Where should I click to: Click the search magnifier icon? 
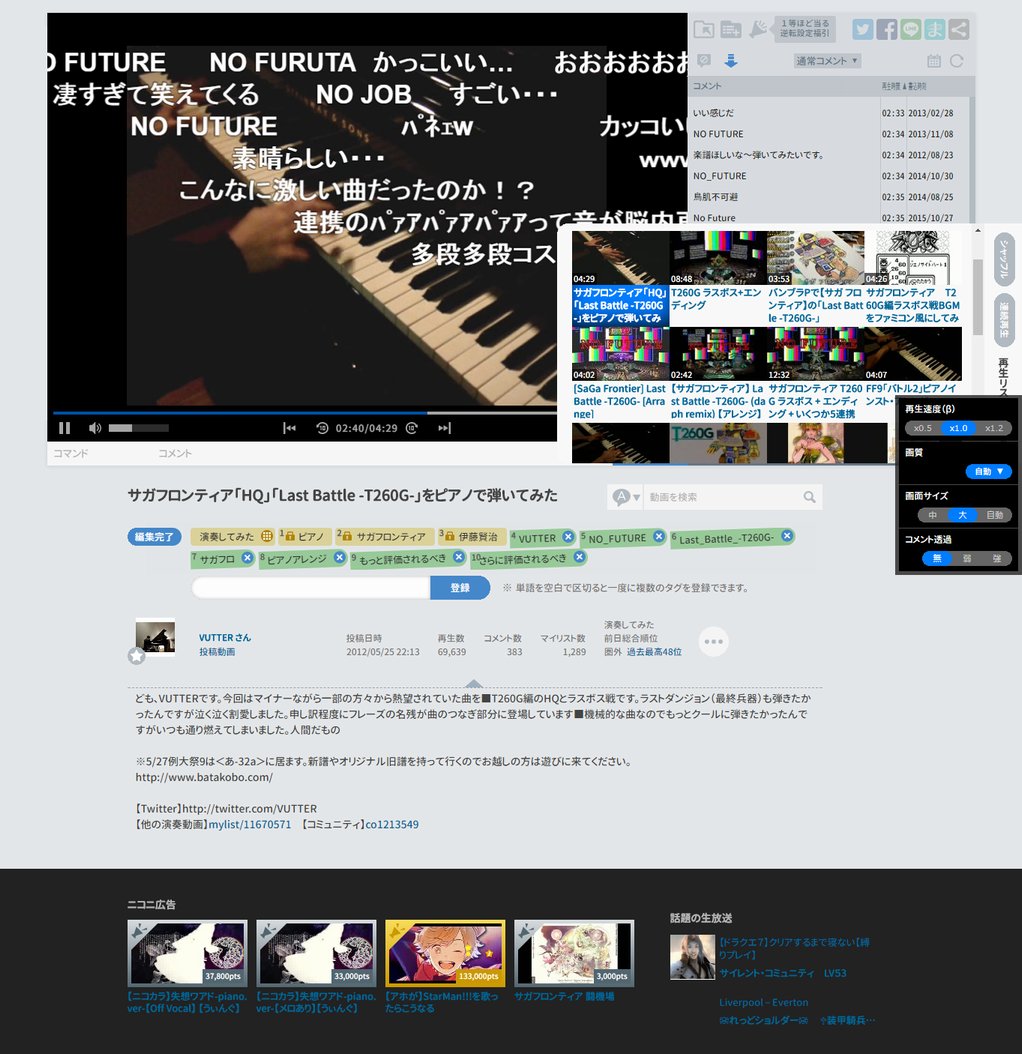(x=810, y=497)
